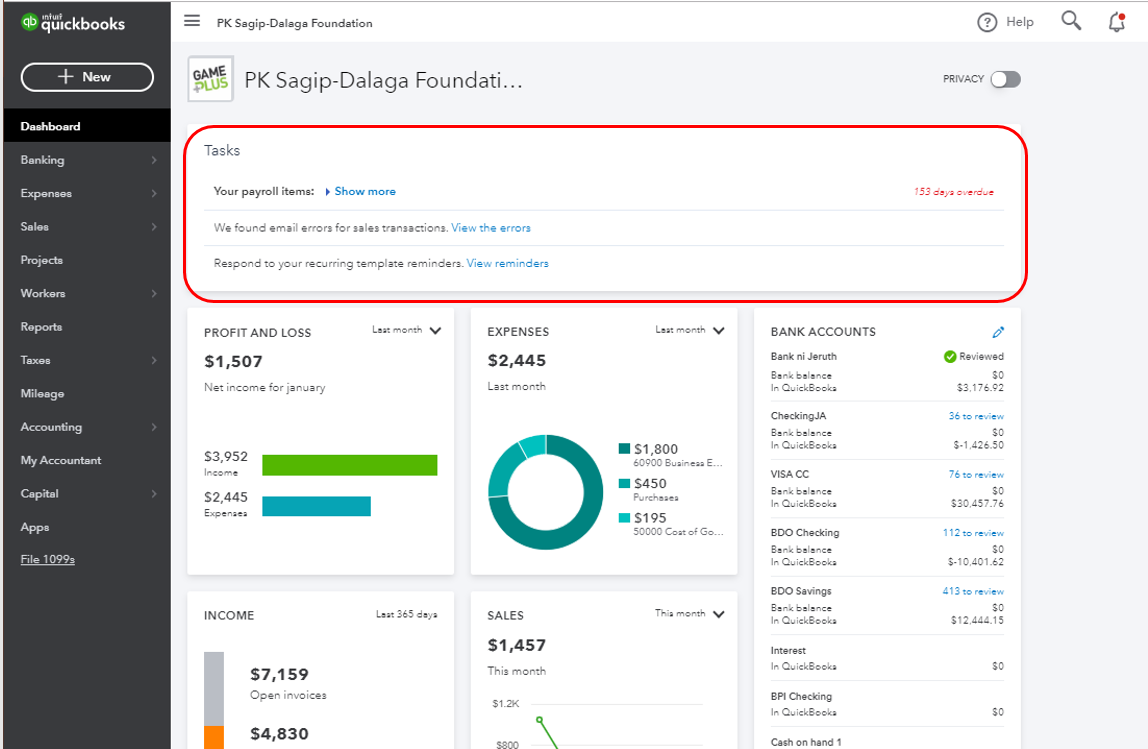The height and width of the screenshot is (749, 1148).
Task: Click the View the errors link
Action: coord(490,228)
